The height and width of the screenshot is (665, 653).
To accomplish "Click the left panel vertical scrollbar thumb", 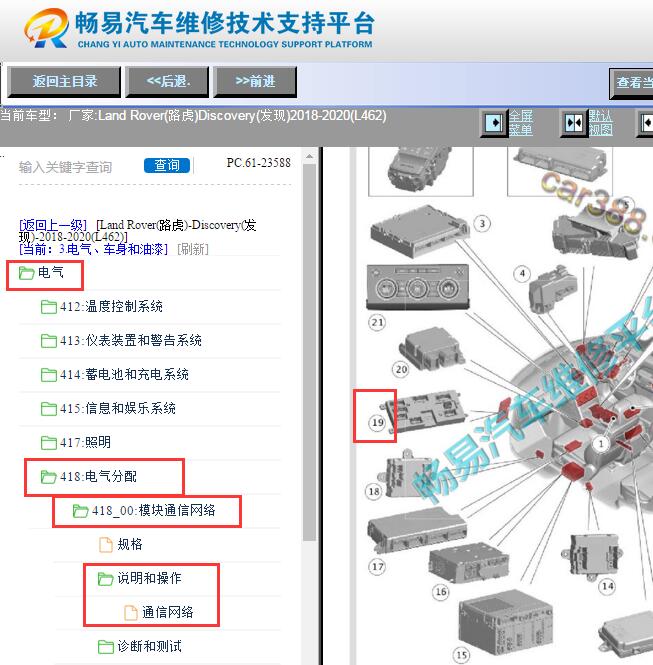I will (x=310, y=352).
